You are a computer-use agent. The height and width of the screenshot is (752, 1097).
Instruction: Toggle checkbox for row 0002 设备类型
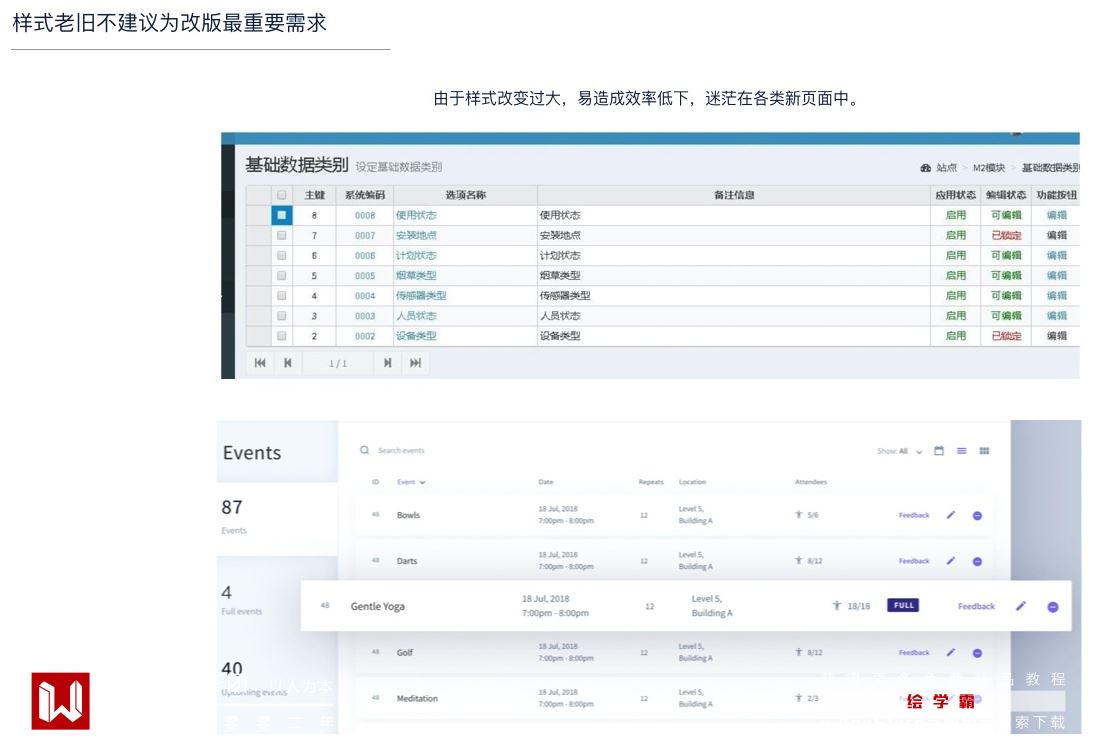[281, 336]
